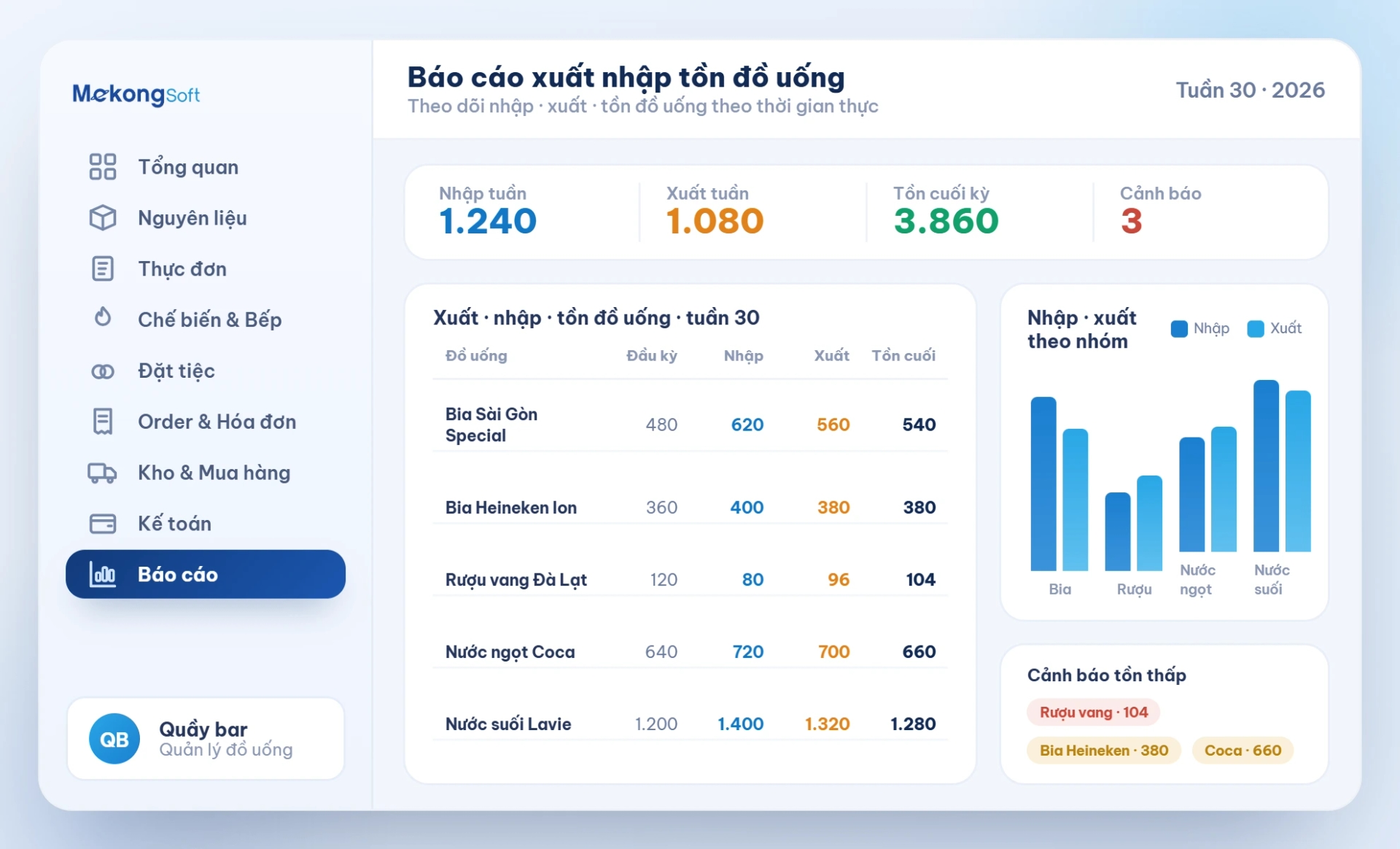Viewport: 1400px width, 849px height.
Task: Select the Bia Heineken lon row name
Action: coord(511,508)
